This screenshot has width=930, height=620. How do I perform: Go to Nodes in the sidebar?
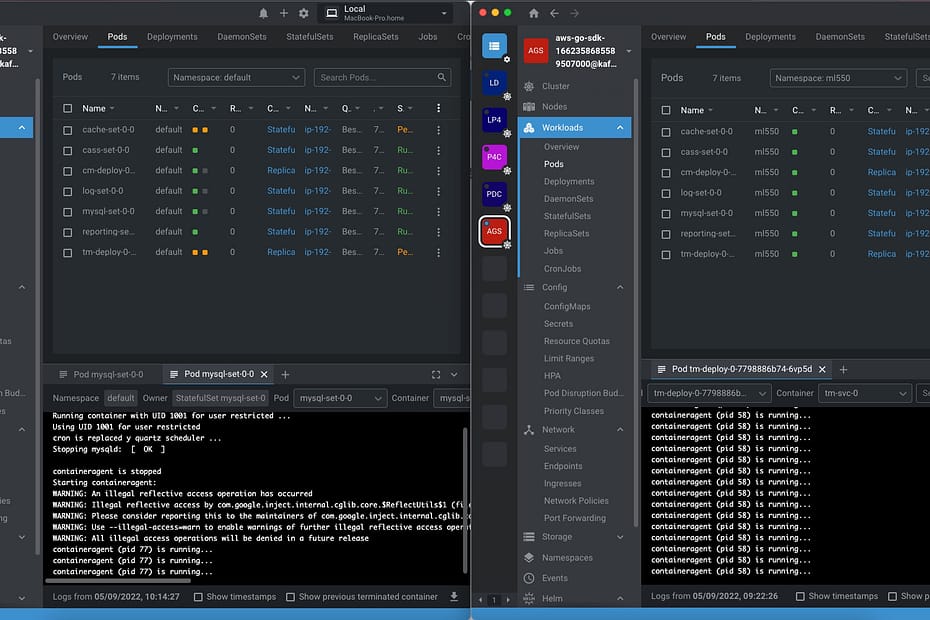click(x=554, y=106)
